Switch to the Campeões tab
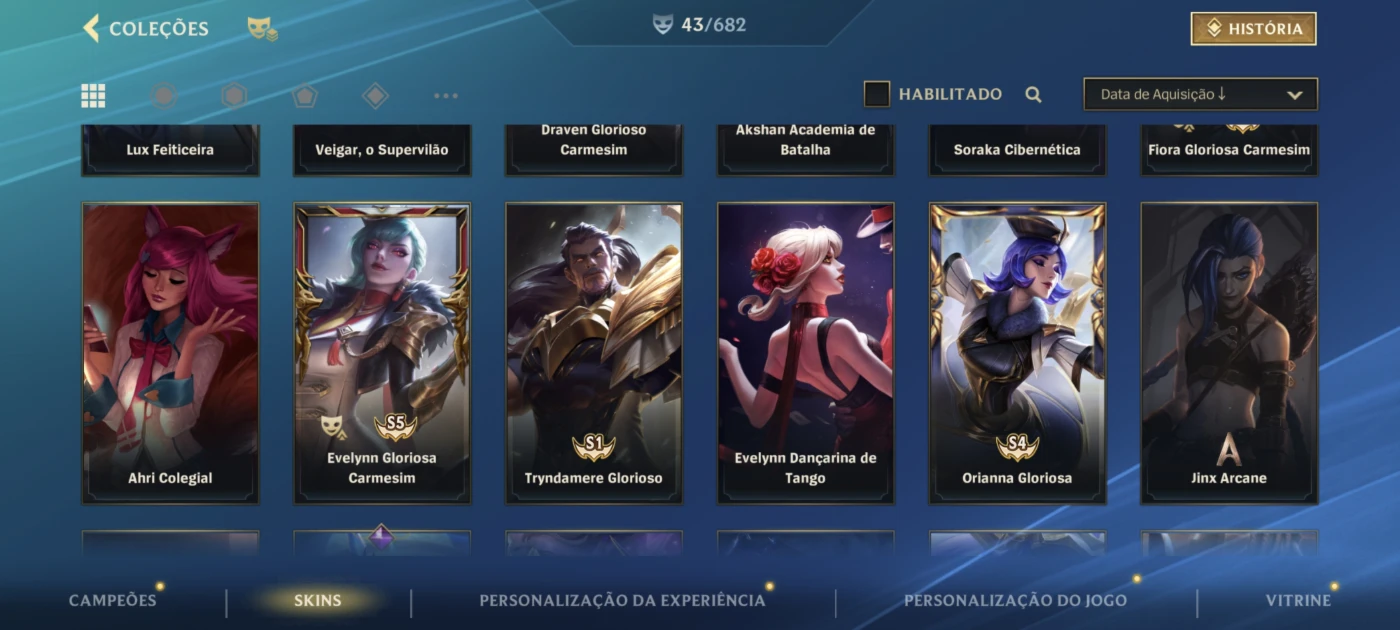 point(113,600)
